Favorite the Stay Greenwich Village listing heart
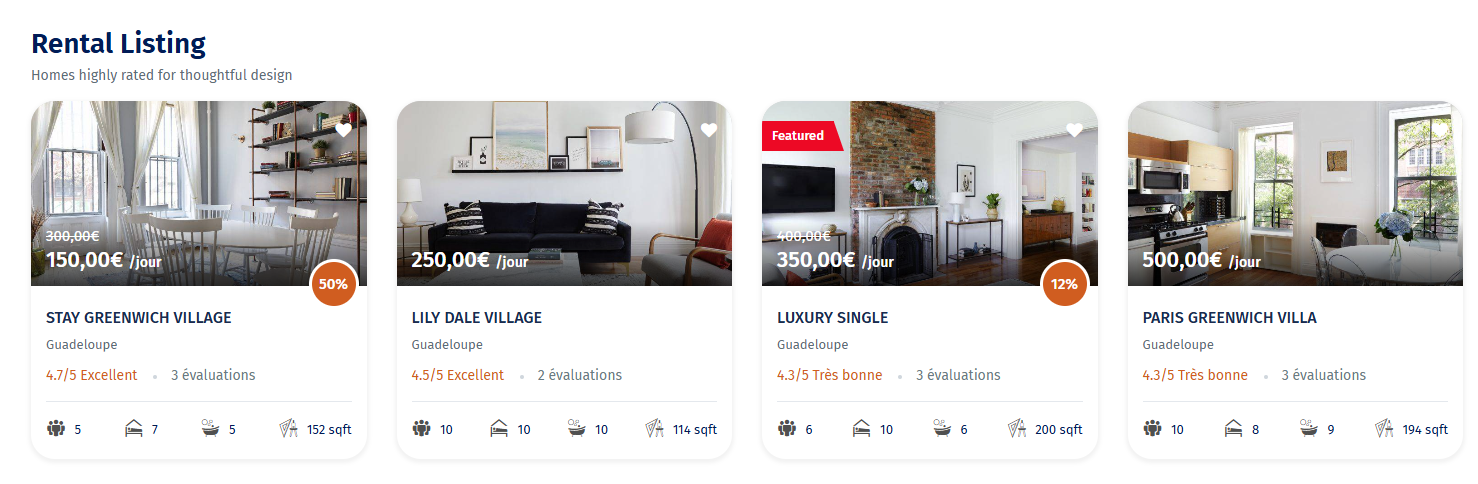Screen dimensions: 1478x484 343,130
